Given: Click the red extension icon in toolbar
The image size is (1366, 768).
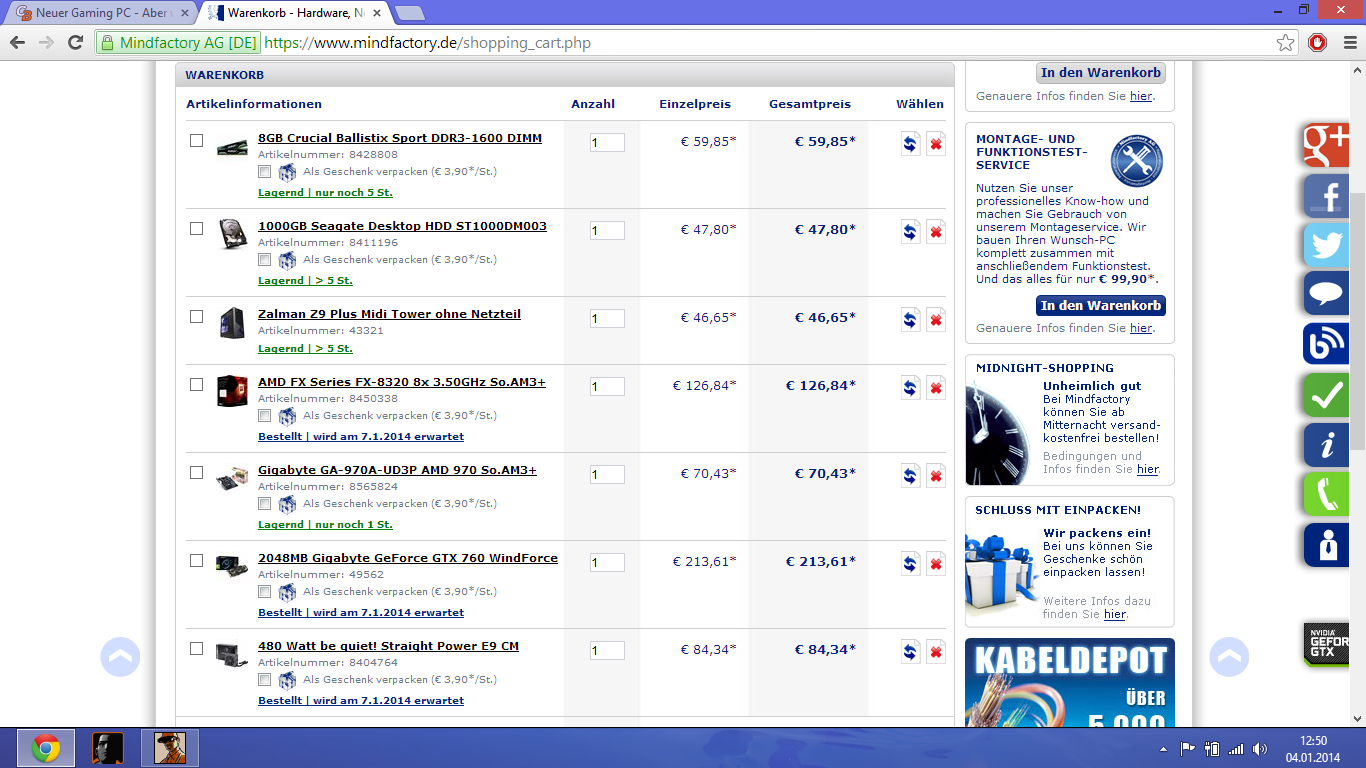Looking at the screenshot, I should point(1318,42).
